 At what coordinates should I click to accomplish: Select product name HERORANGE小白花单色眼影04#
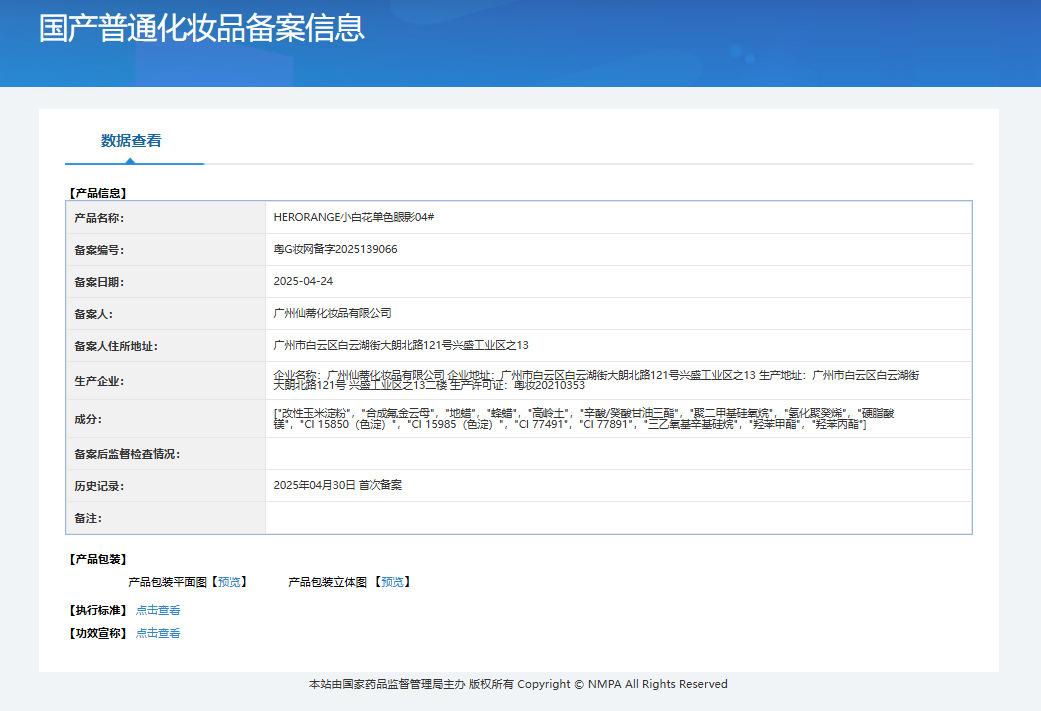tap(354, 217)
